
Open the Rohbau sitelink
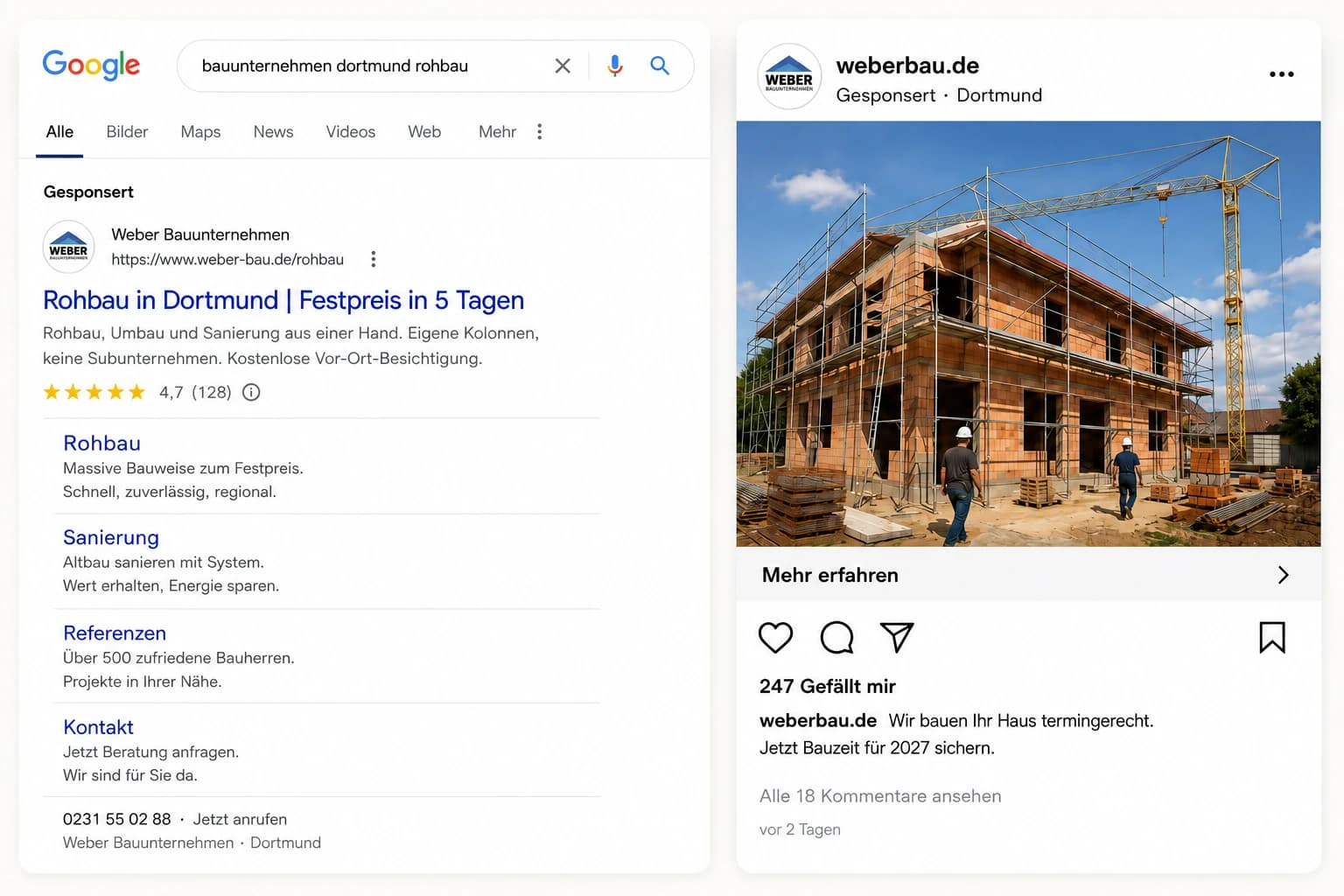[x=101, y=443]
